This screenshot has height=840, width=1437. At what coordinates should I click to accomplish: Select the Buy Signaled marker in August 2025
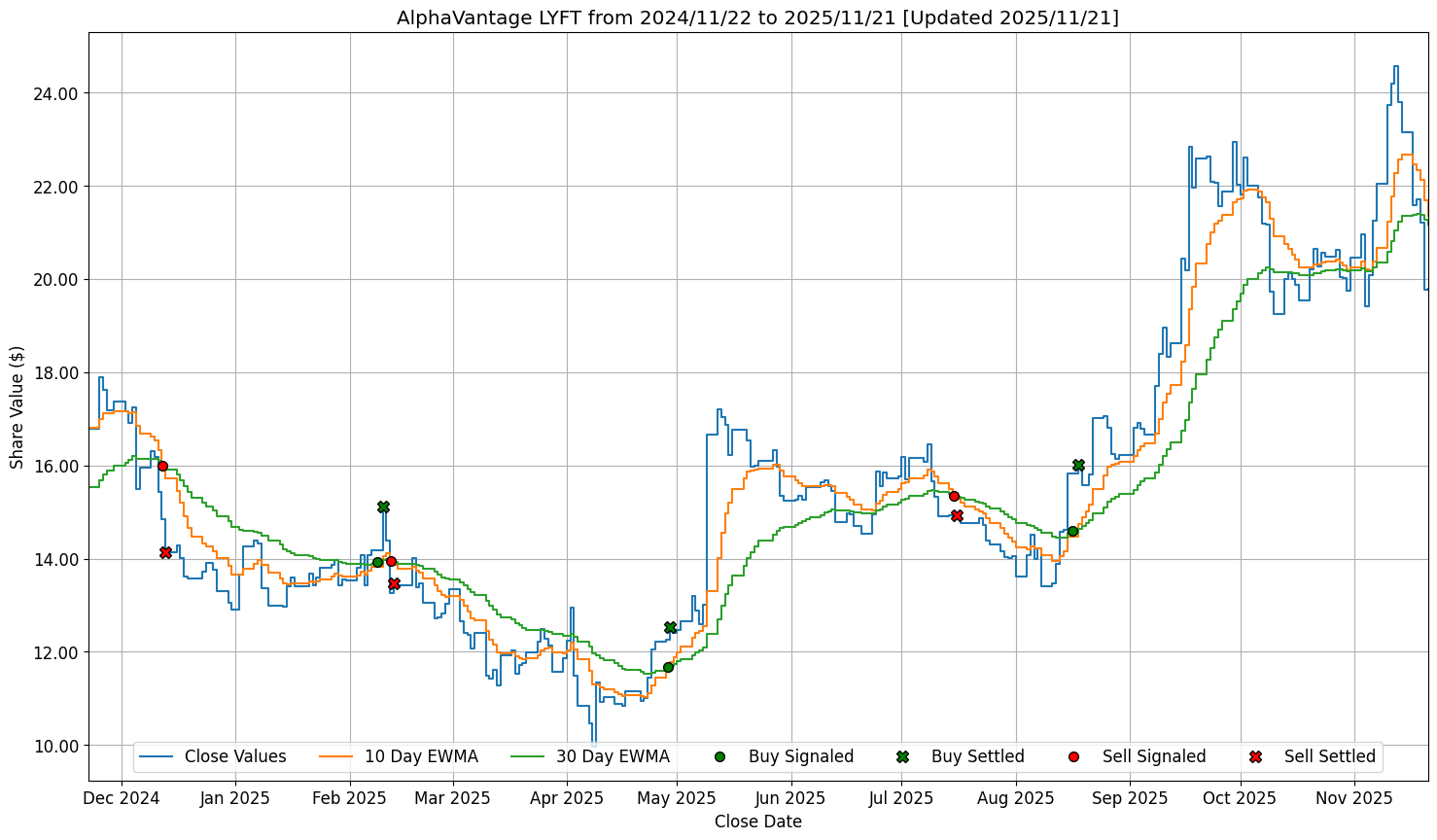coord(1072,531)
